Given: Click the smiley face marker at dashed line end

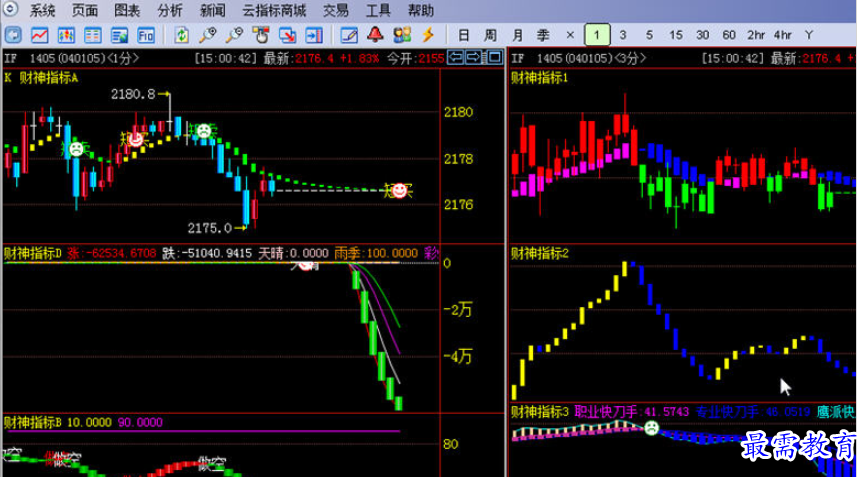Looking at the screenshot, I should tap(399, 191).
